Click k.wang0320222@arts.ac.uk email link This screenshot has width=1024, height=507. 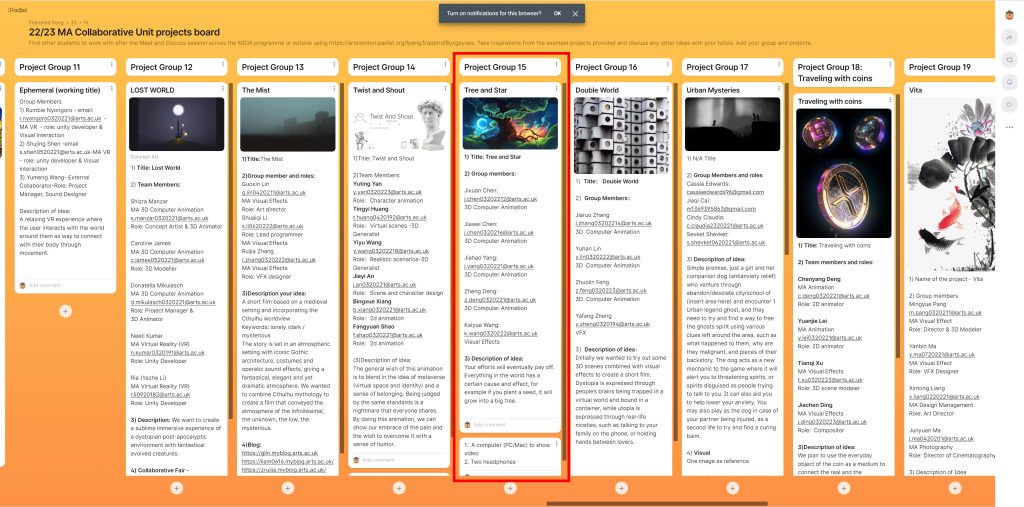pos(501,333)
